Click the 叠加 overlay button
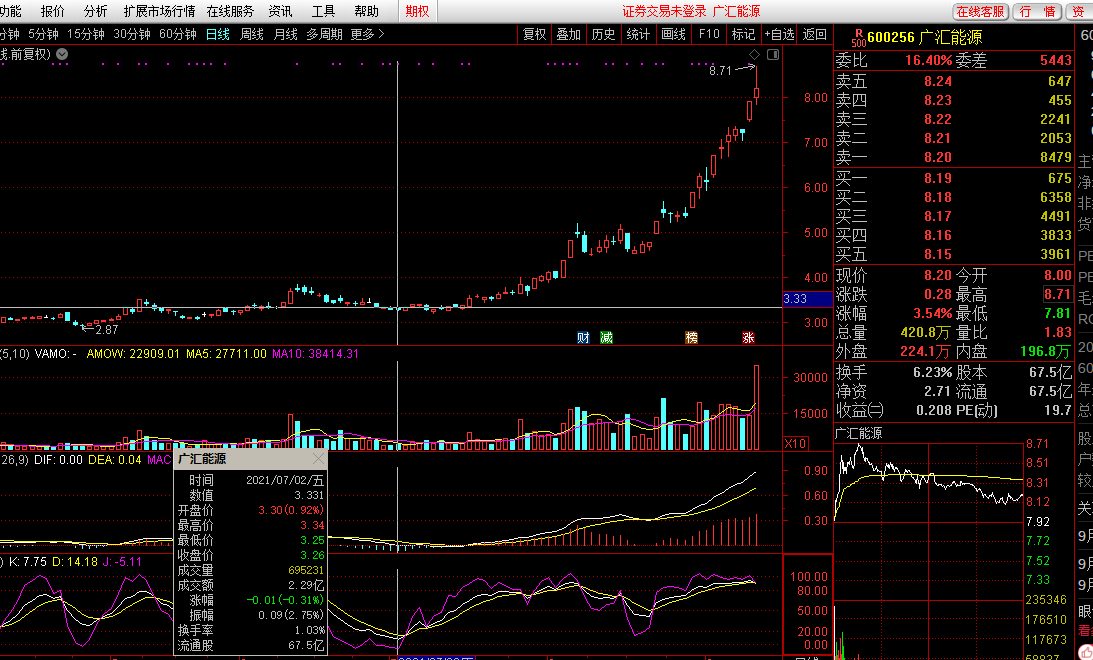Viewport: 1093px width, 660px height. coord(569,34)
